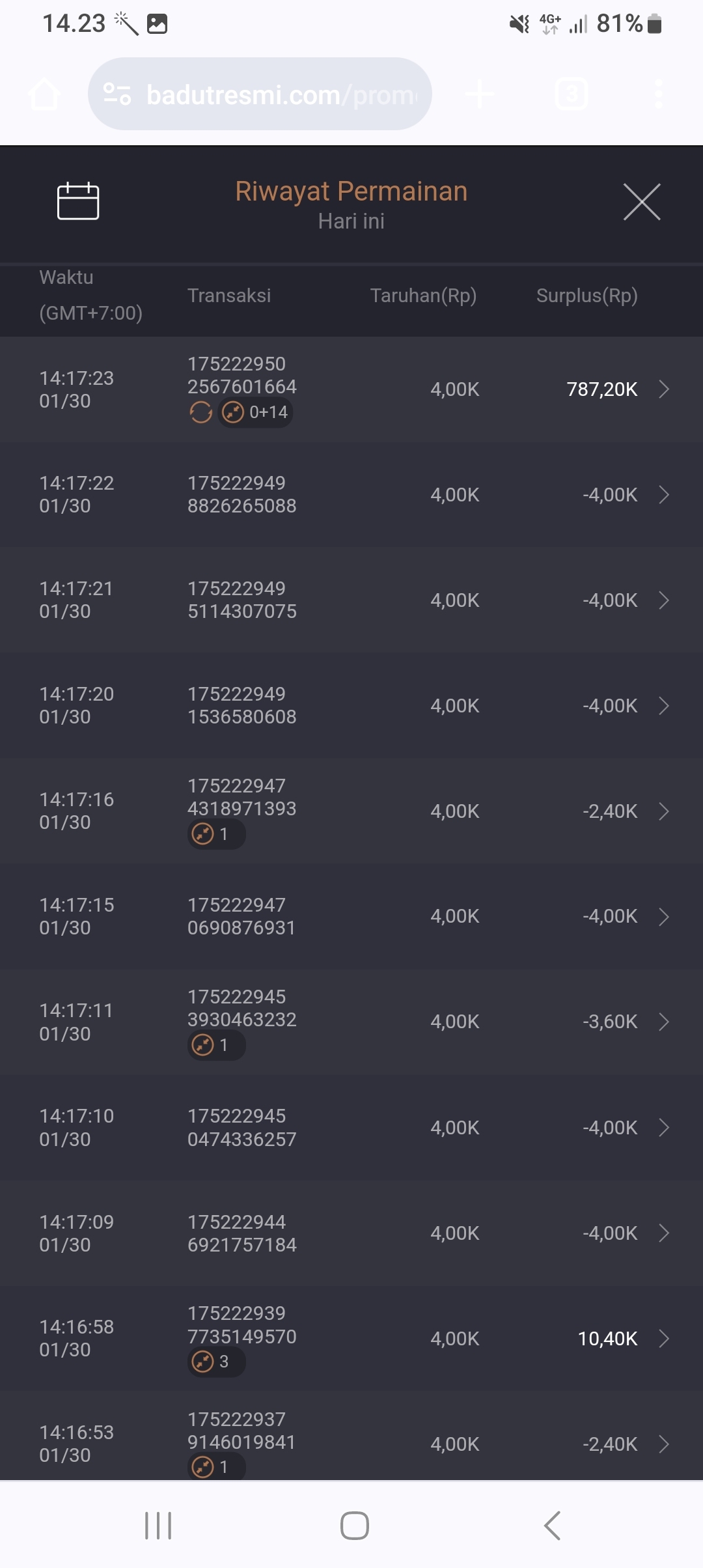703x1568 pixels.
Task: Expand the 14:17:22 transaction row chevron
Action: click(x=663, y=495)
